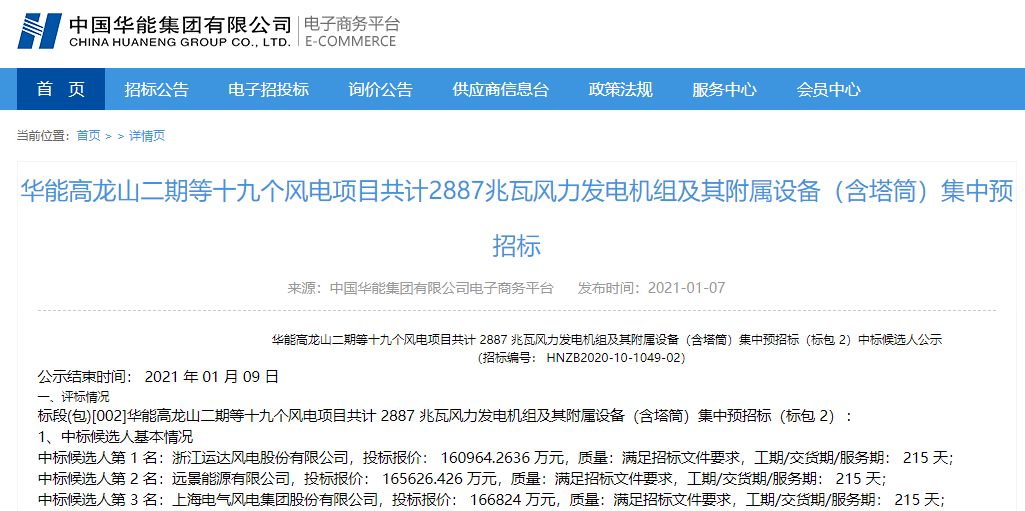Click the publish date 发布时间：2021-01-07

click(651, 288)
